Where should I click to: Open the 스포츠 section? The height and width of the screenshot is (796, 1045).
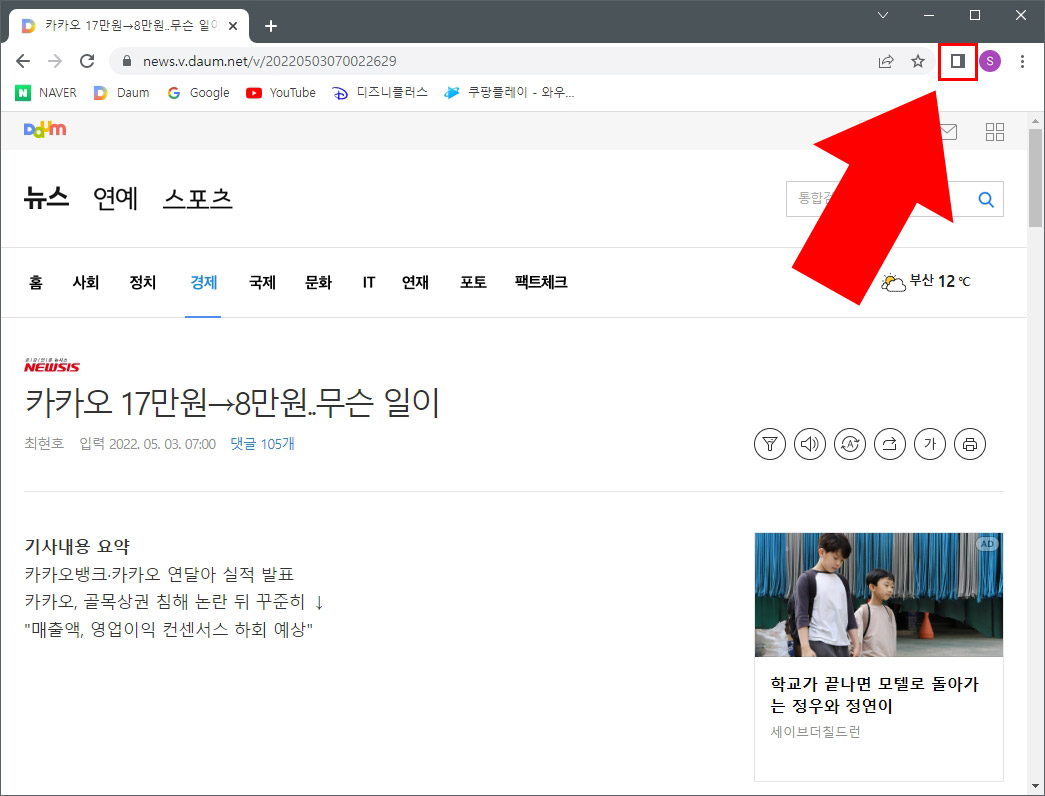pos(197,198)
